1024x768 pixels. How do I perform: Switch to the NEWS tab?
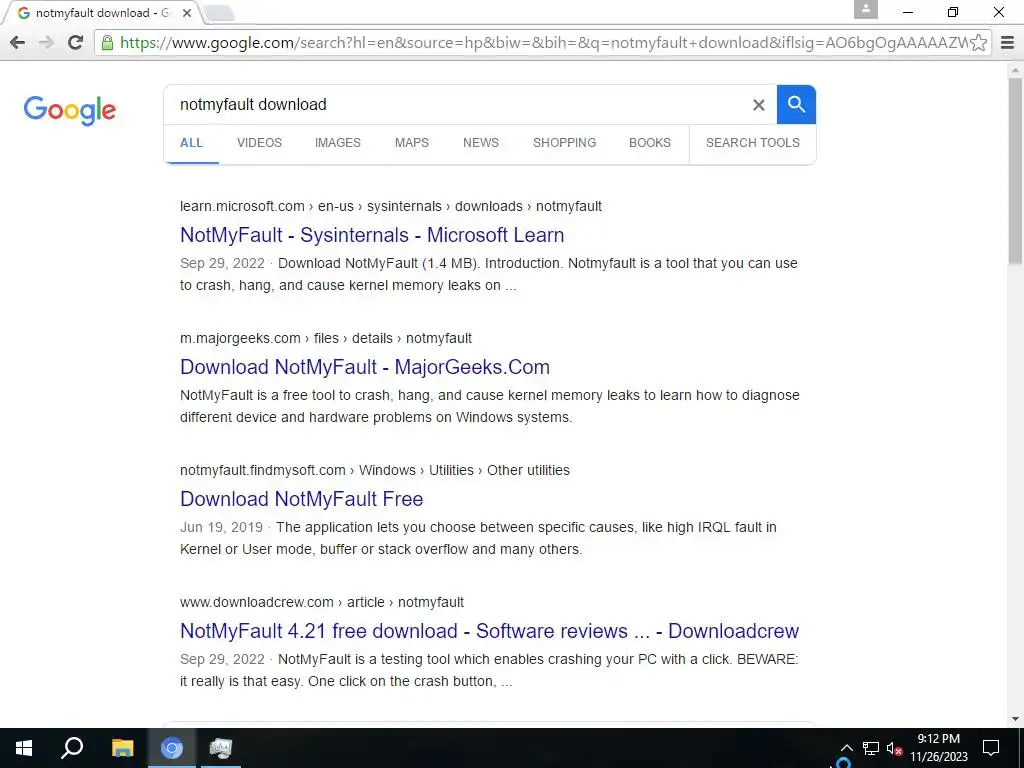click(481, 142)
